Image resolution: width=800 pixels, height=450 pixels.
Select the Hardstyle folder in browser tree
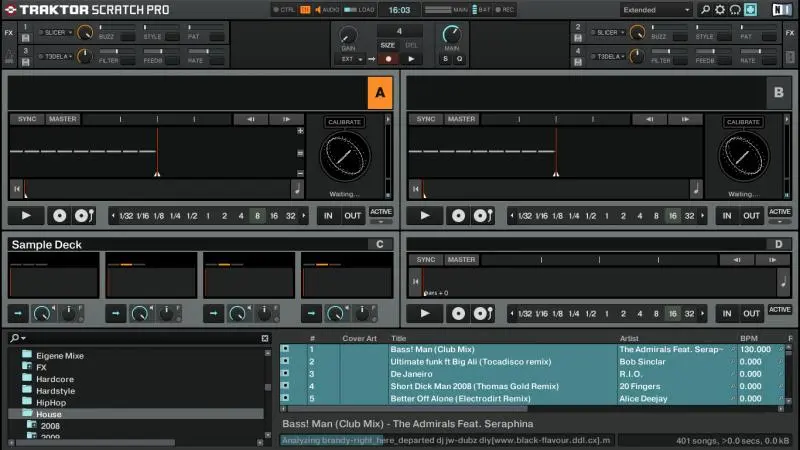(57, 391)
